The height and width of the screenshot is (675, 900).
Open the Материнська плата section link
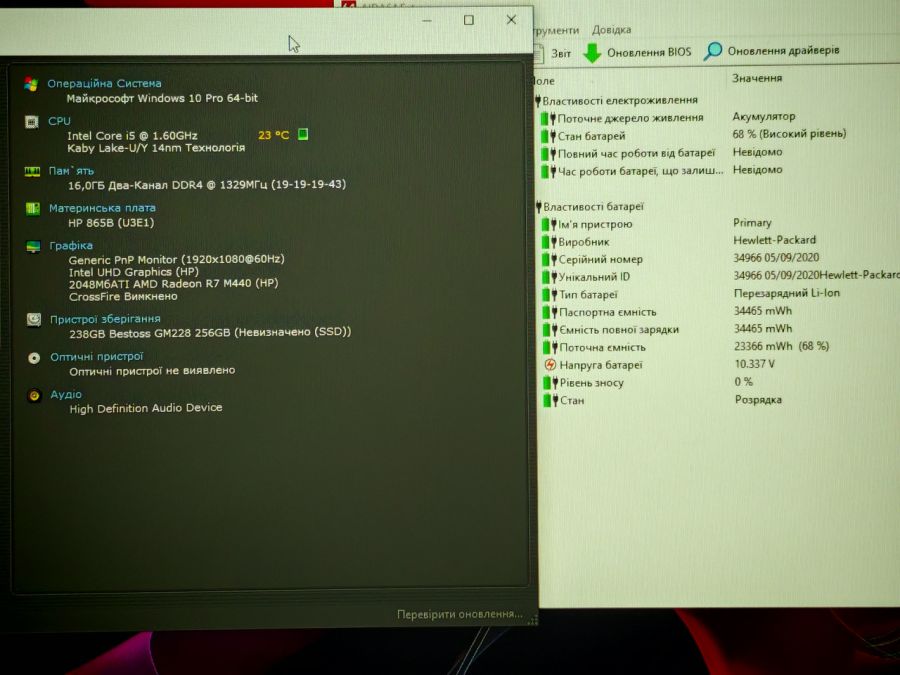pos(102,208)
